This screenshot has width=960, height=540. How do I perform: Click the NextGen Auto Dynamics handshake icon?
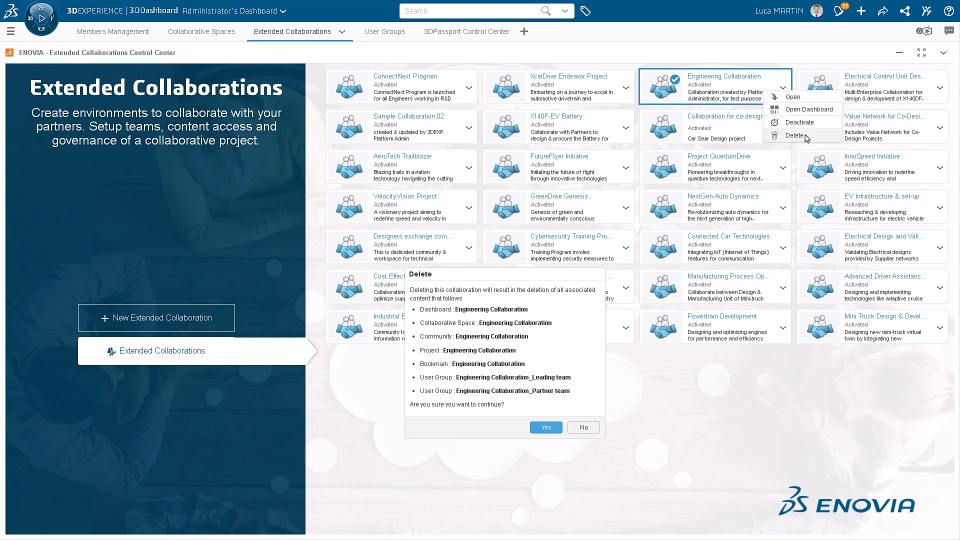(x=663, y=208)
